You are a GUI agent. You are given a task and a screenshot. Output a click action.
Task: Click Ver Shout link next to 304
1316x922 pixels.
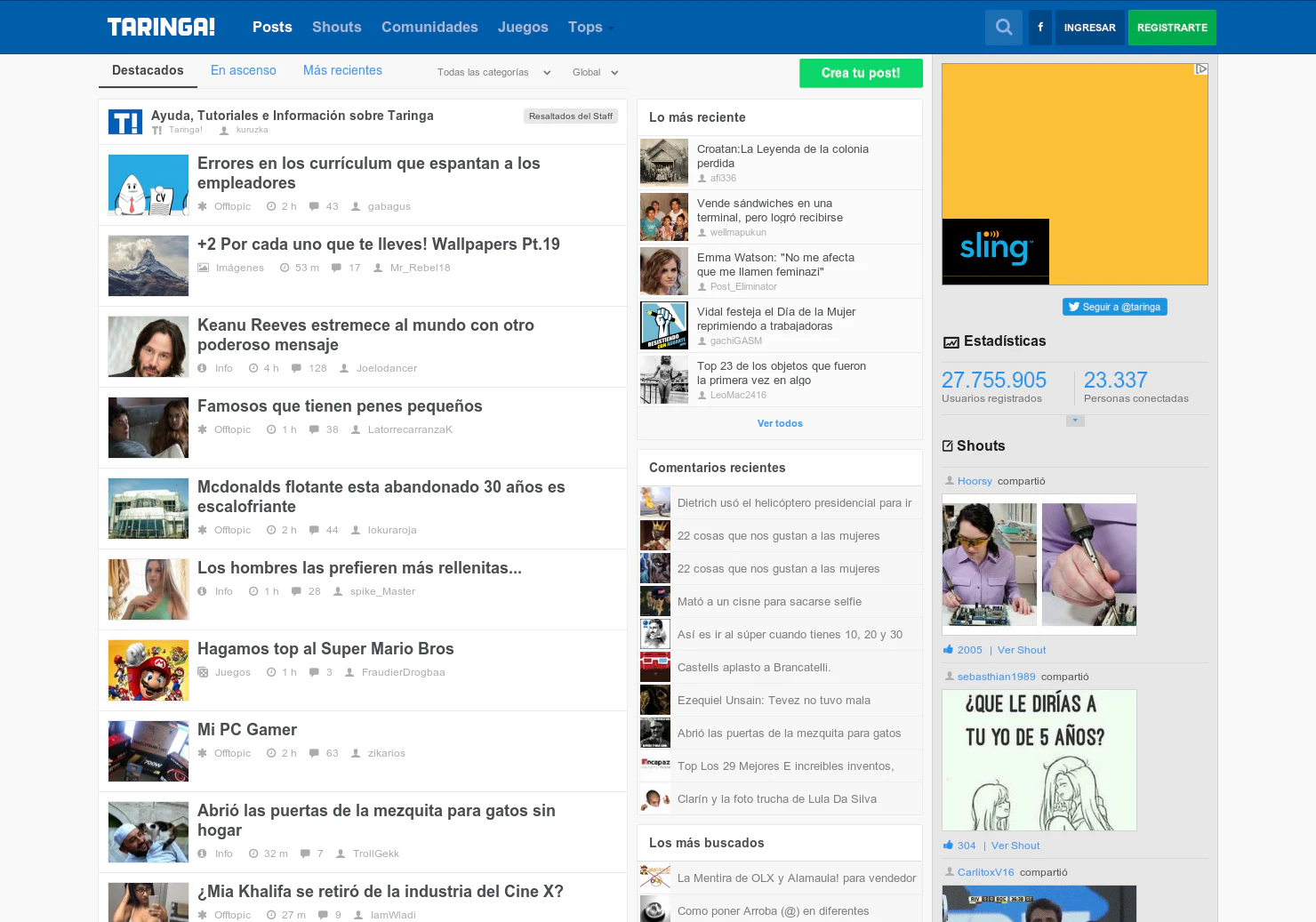[1015, 846]
